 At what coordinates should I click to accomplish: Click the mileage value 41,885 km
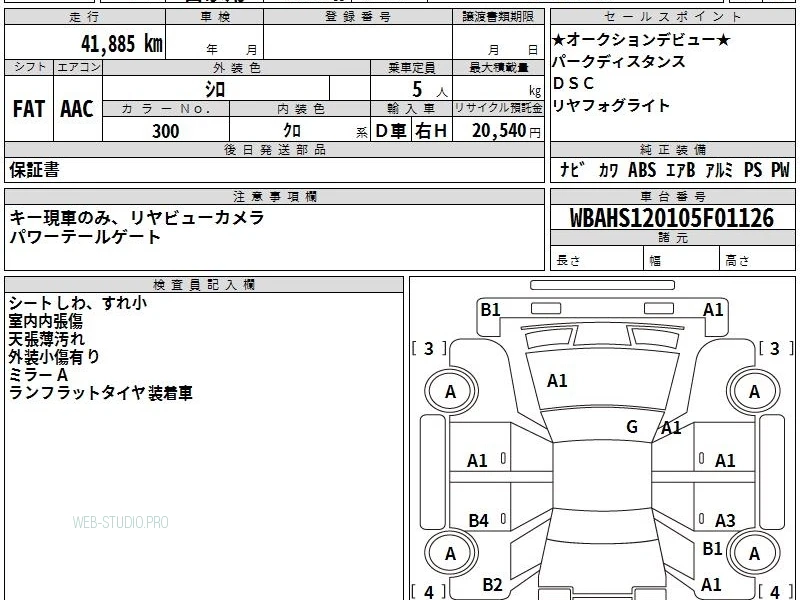122,43
